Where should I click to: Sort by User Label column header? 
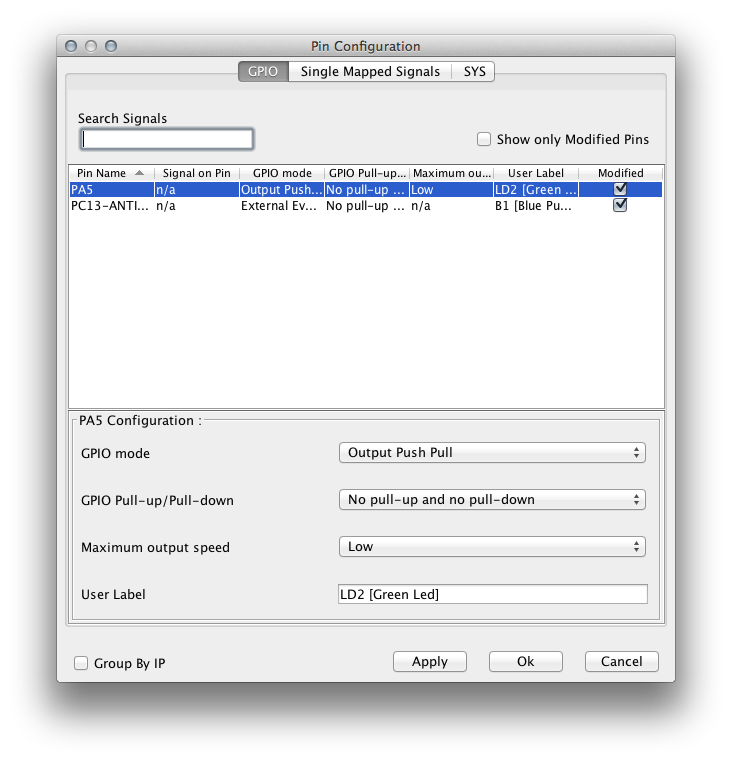536,173
